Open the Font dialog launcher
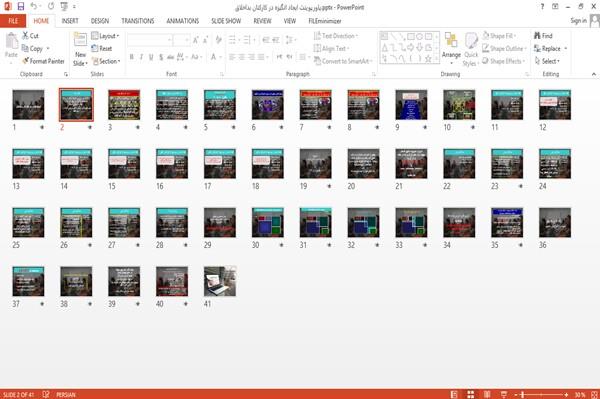This screenshot has width=600, height=399. (222, 74)
